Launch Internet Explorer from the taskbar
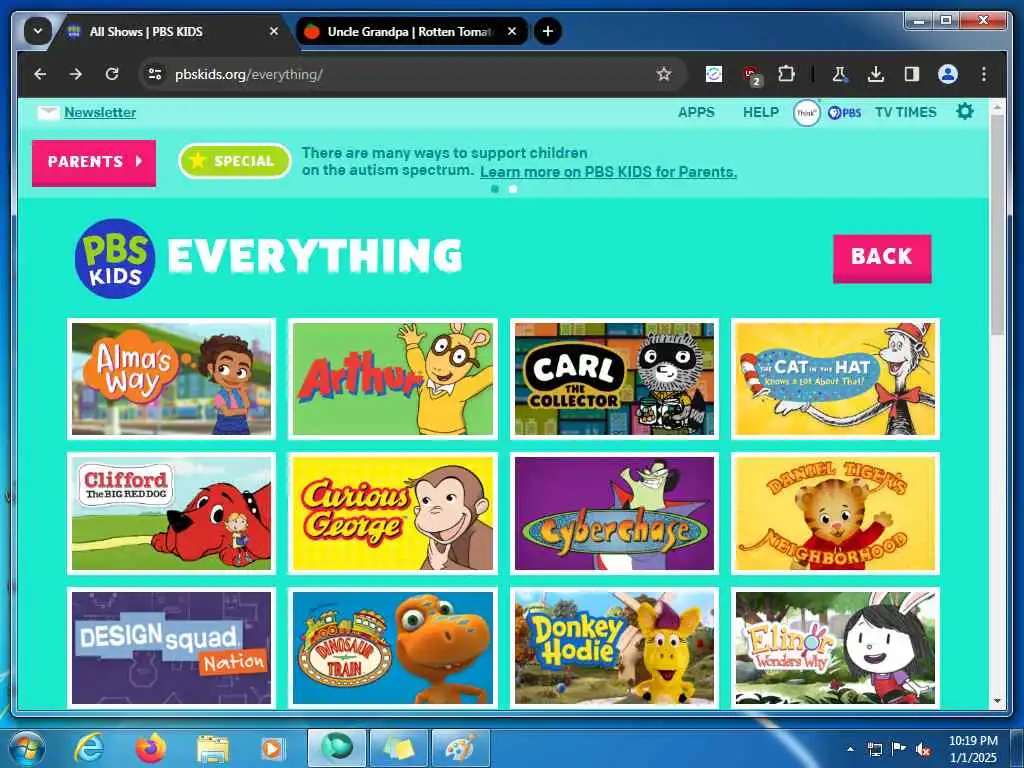This screenshot has height=768, width=1024. [x=89, y=748]
